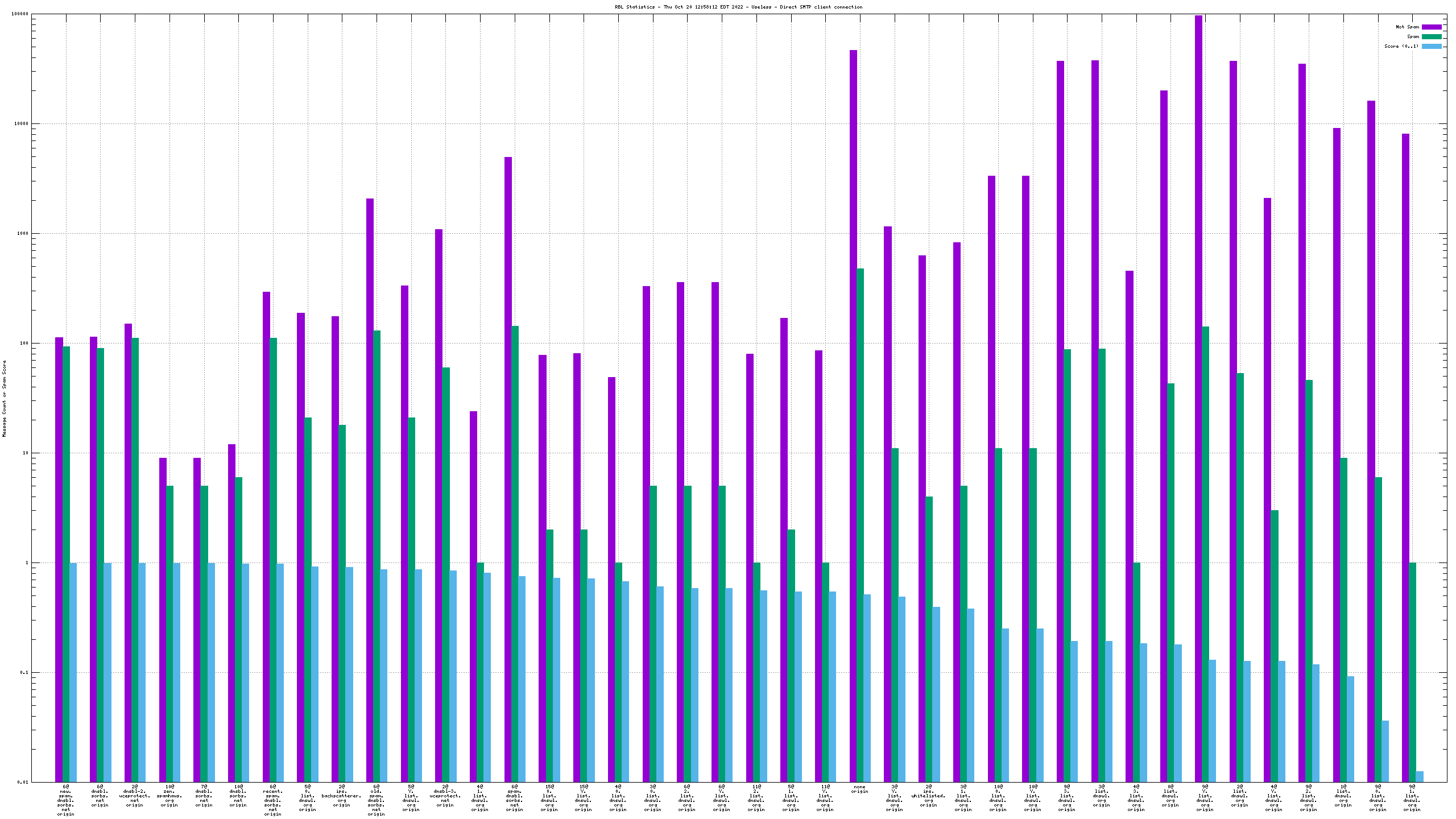This screenshot has width=1456, height=819.
Task: Click the tallest purple bar in the chart
Action: point(1198,398)
